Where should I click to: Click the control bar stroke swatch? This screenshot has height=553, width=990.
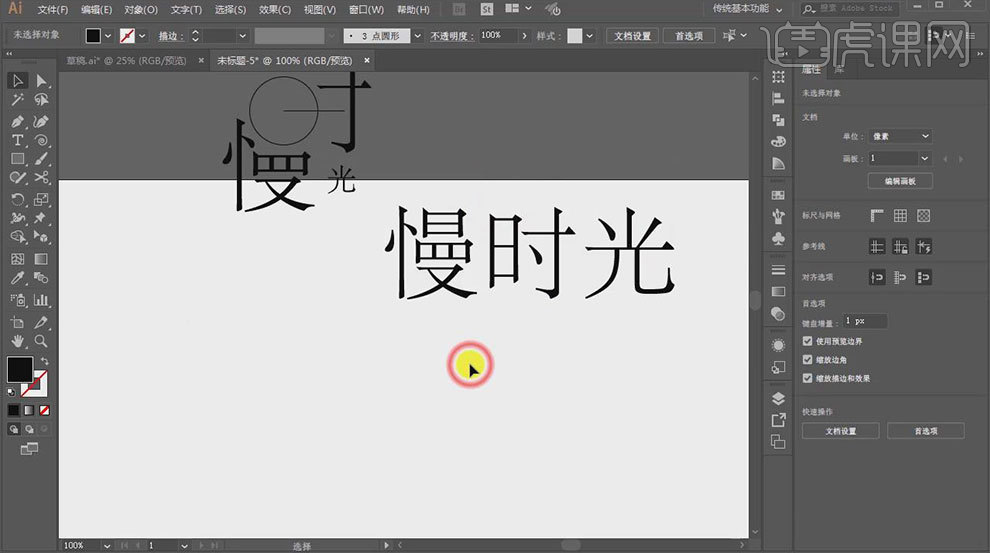[127, 36]
